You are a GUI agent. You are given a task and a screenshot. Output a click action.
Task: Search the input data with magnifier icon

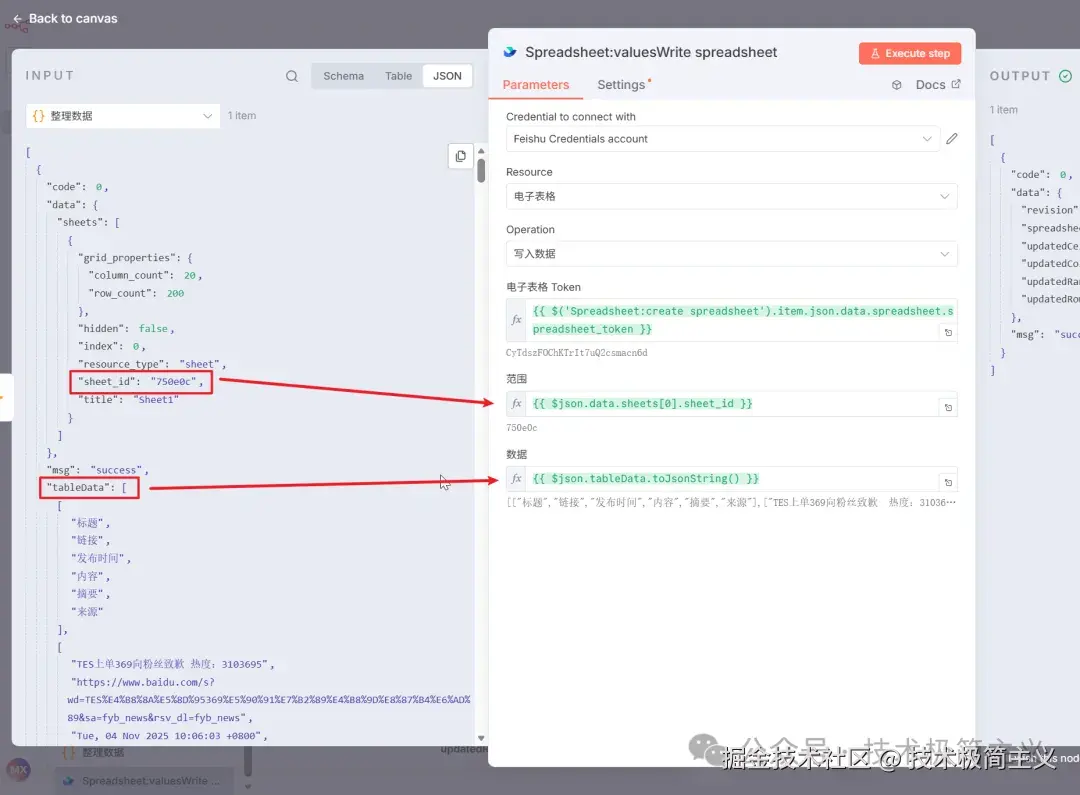point(292,76)
